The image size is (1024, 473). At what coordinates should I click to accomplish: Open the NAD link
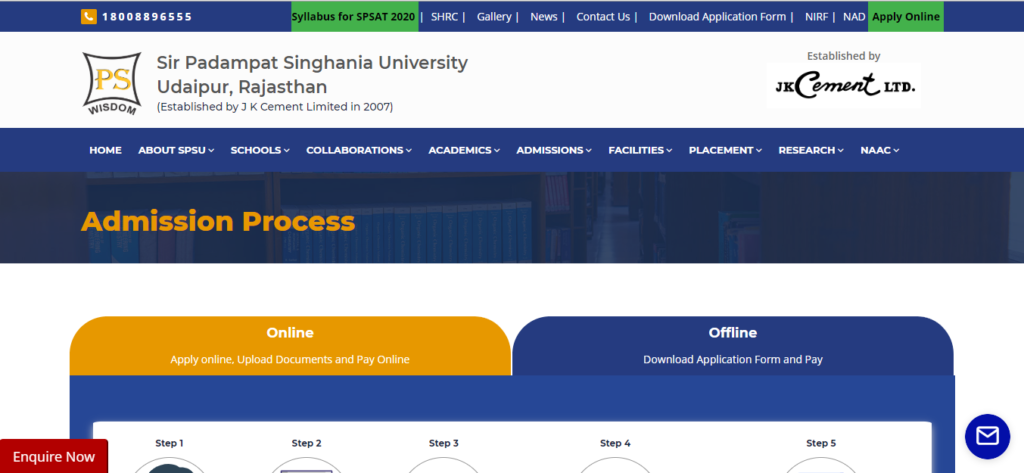click(x=854, y=17)
